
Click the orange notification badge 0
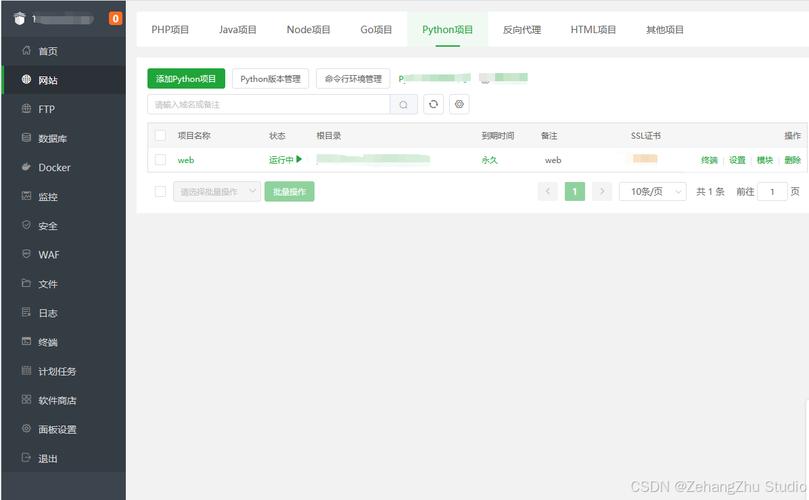pyautogui.click(x=116, y=19)
